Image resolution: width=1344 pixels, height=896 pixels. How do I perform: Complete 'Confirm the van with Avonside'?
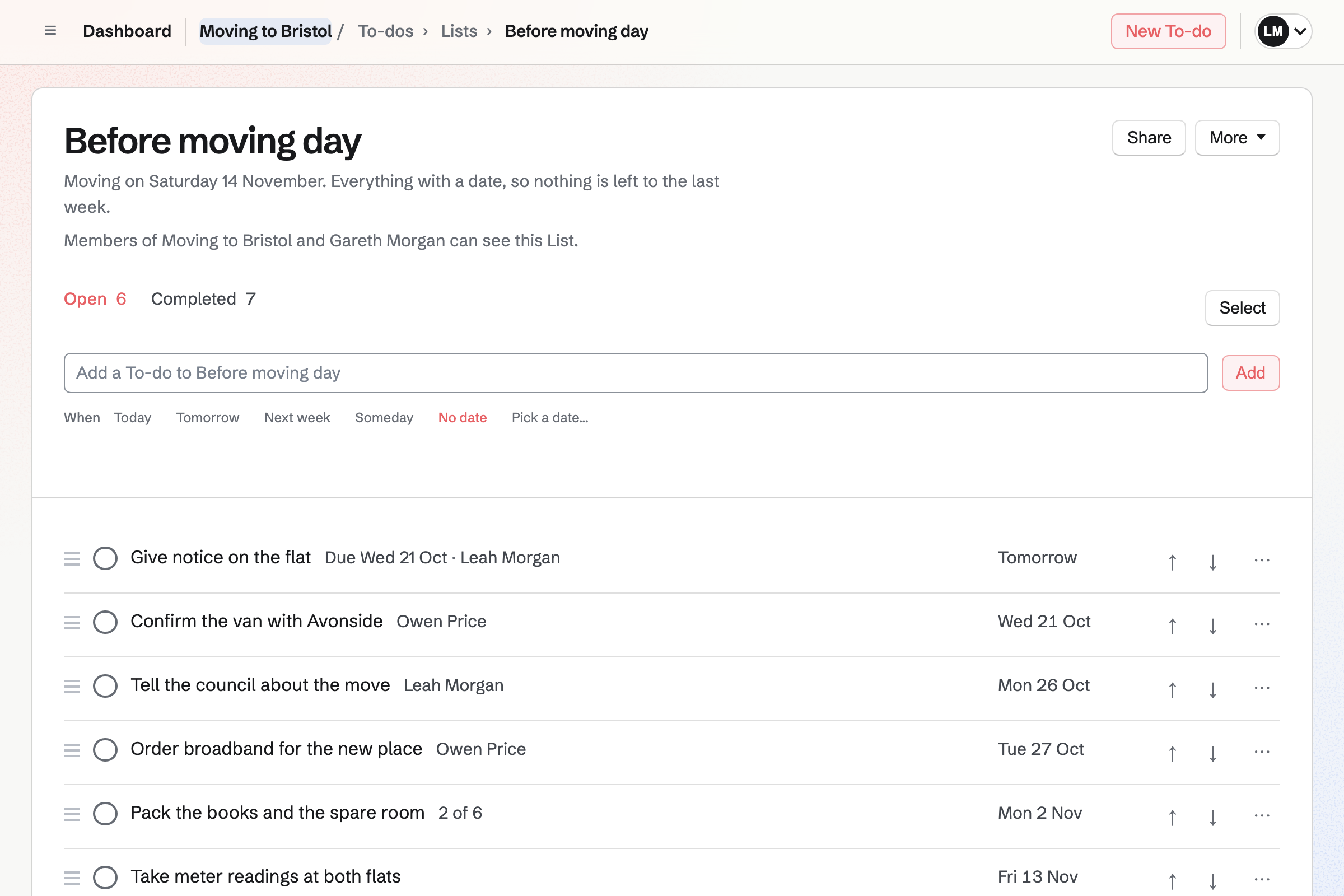tap(105, 622)
